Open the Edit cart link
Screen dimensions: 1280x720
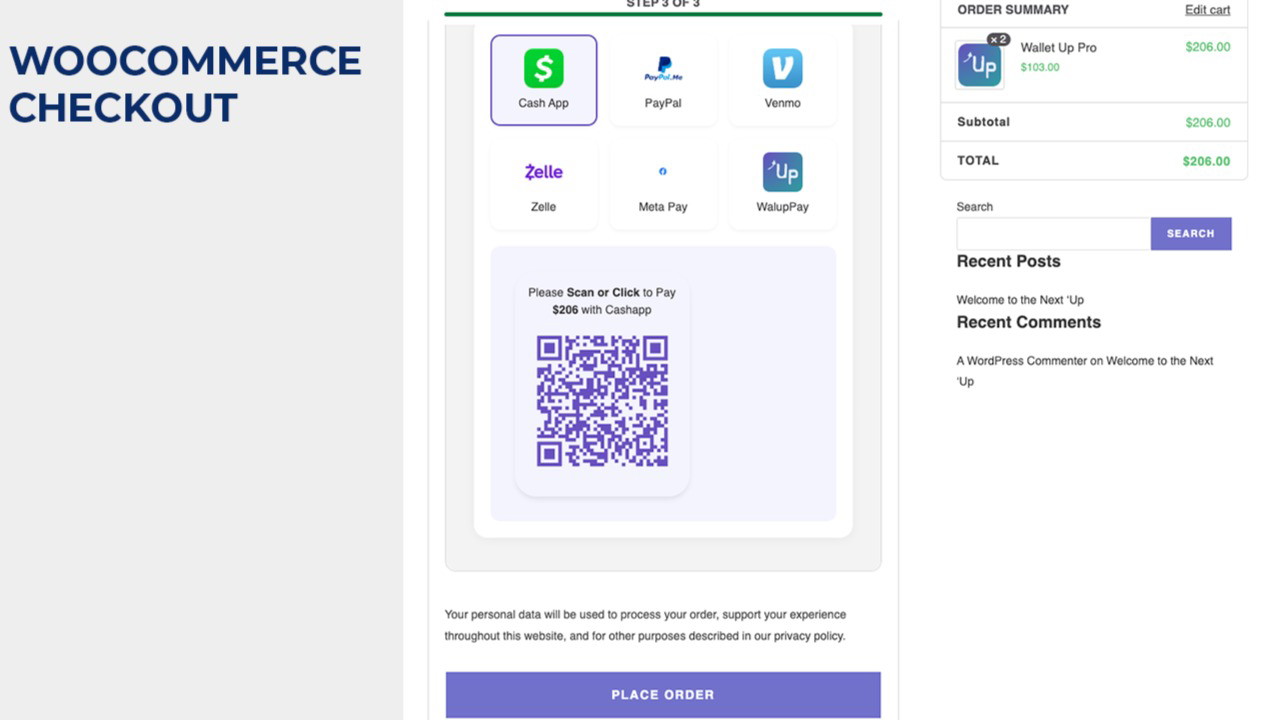[1207, 10]
